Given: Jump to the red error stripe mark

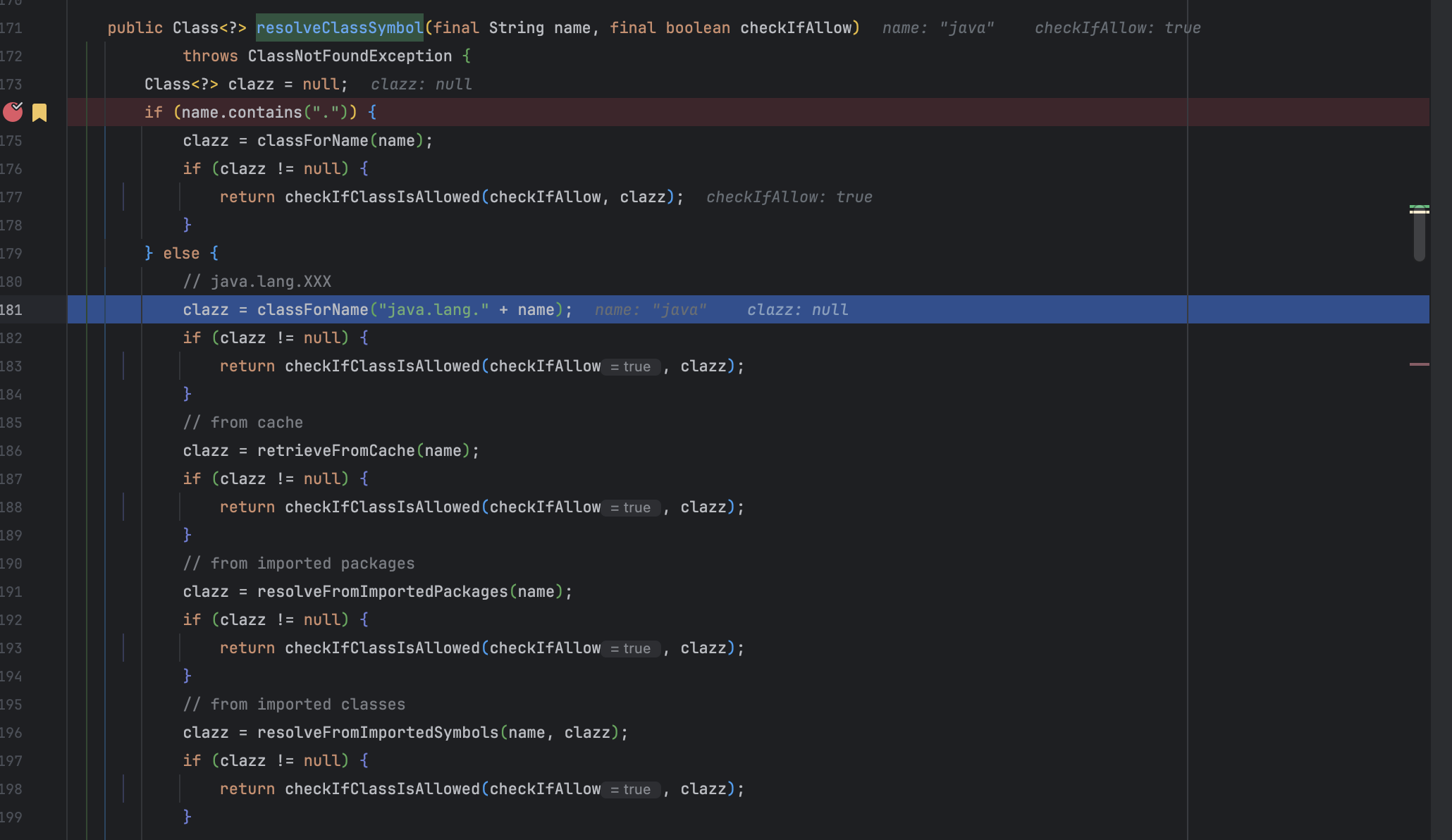Looking at the screenshot, I should 1419,364.
